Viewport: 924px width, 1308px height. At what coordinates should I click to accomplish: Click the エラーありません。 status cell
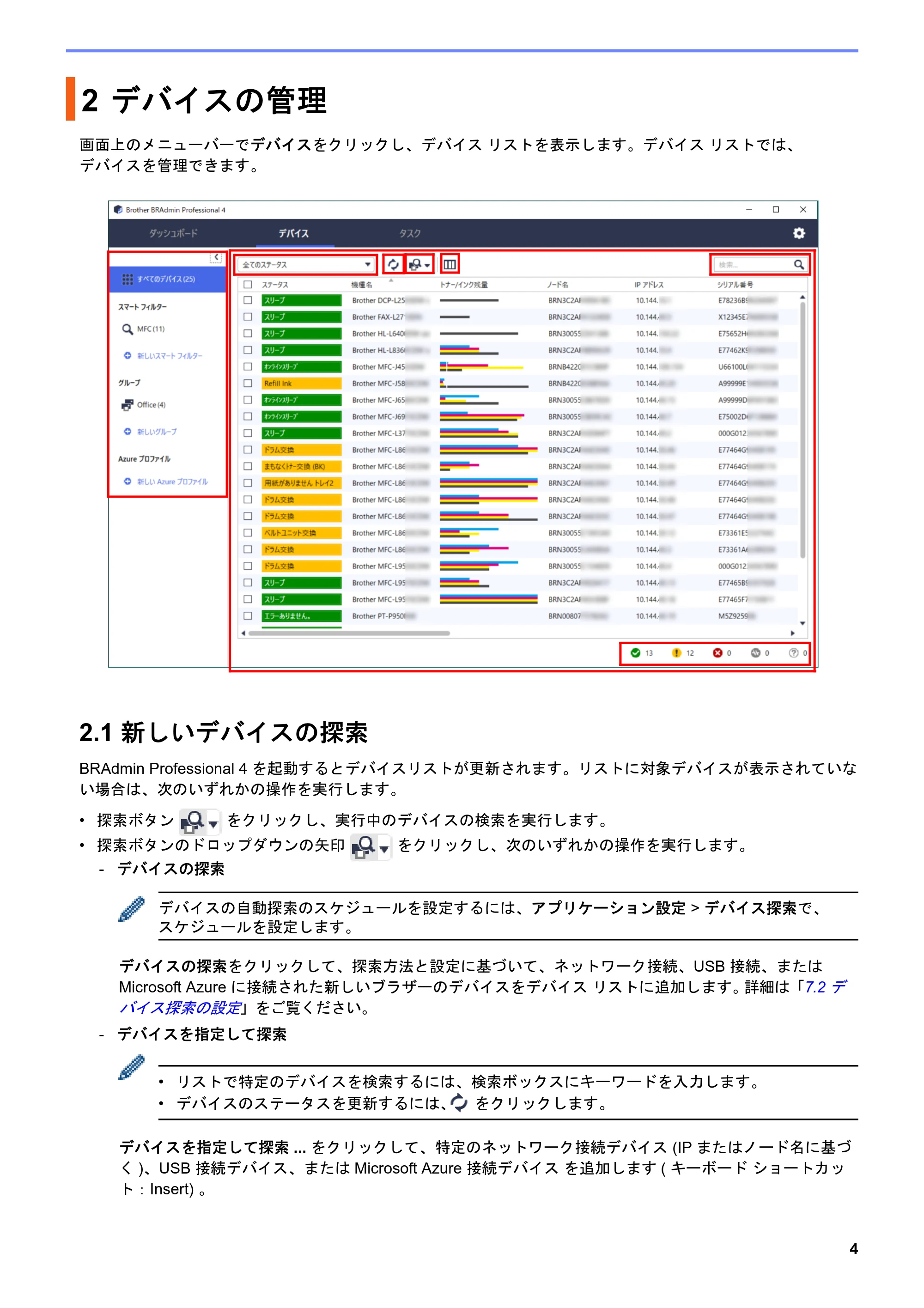pyautogui.click(x=301, y=616)
